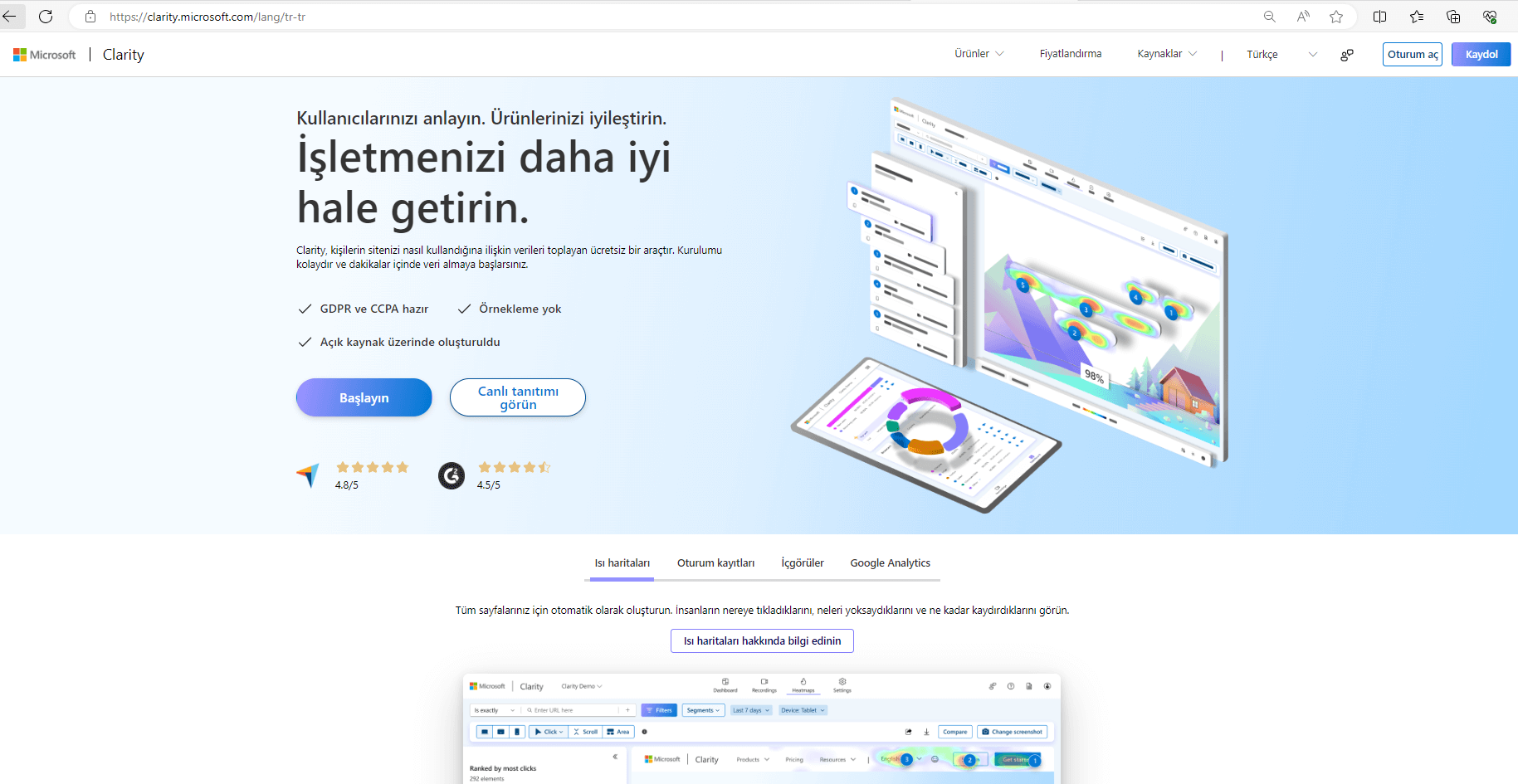Refresh the page using the reload icon
The height and width of the screenshot is (784, 1518).
[x=46, y=17]
